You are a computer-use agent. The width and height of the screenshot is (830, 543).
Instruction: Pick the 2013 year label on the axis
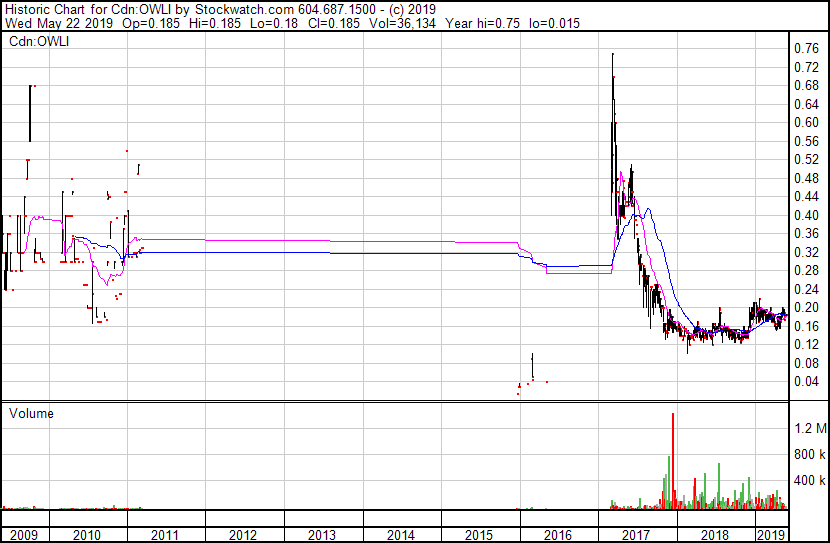(322, 535)
